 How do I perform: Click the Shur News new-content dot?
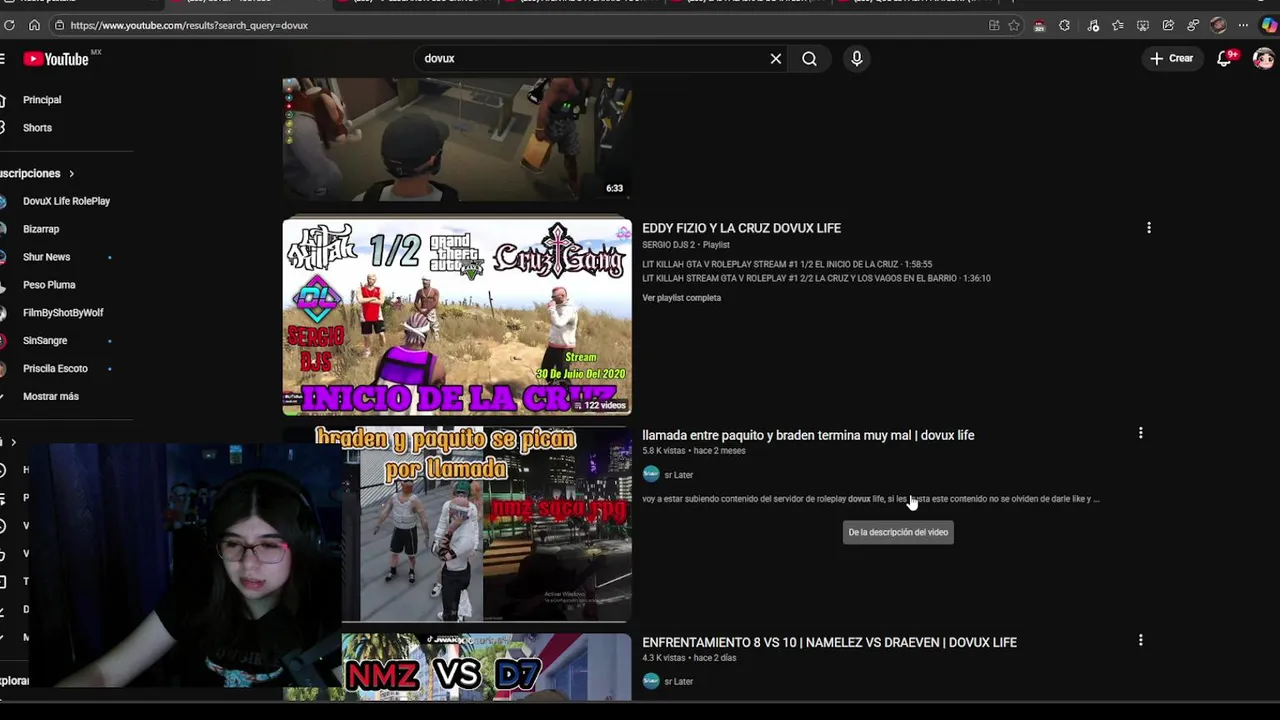(109, 257)
